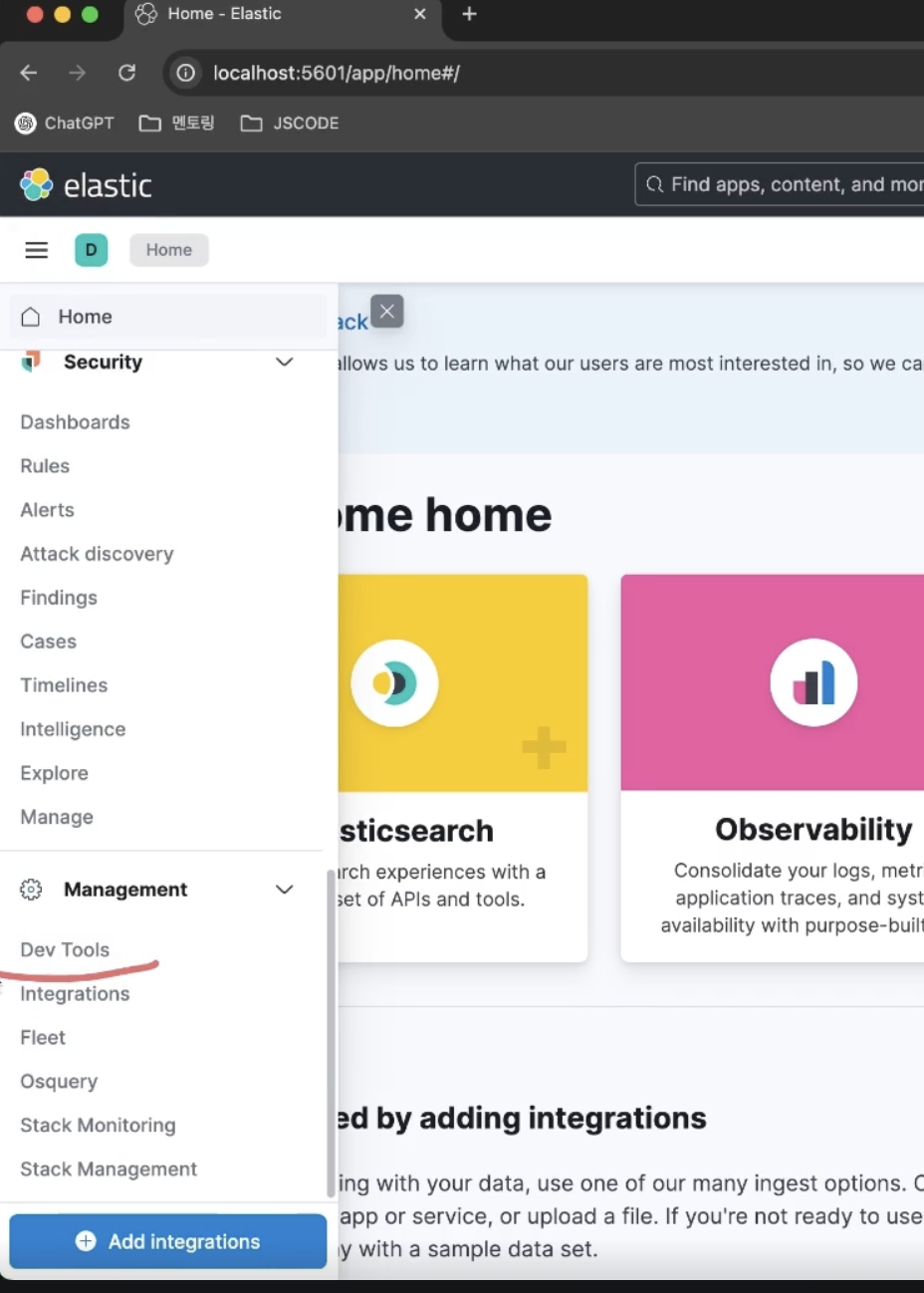This screenshot has height=1293, width=924.
Task: Open a new browser tab with plus
Action: point(470,14)
